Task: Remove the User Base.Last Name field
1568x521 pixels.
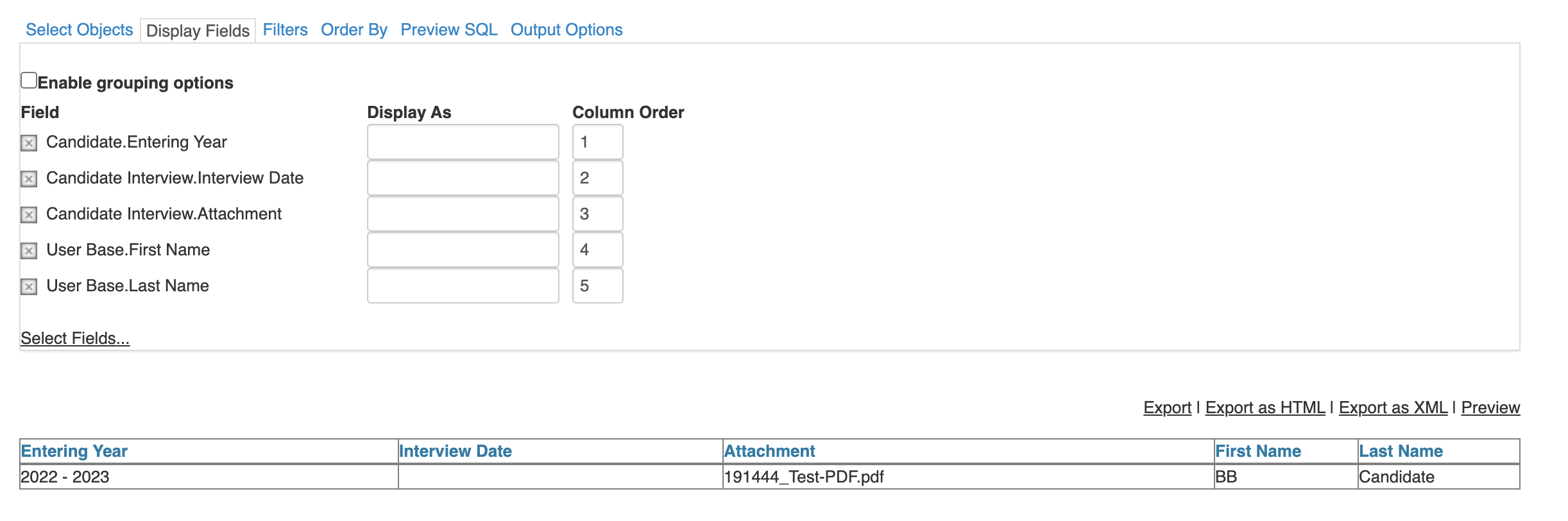Action: point(29,287)
